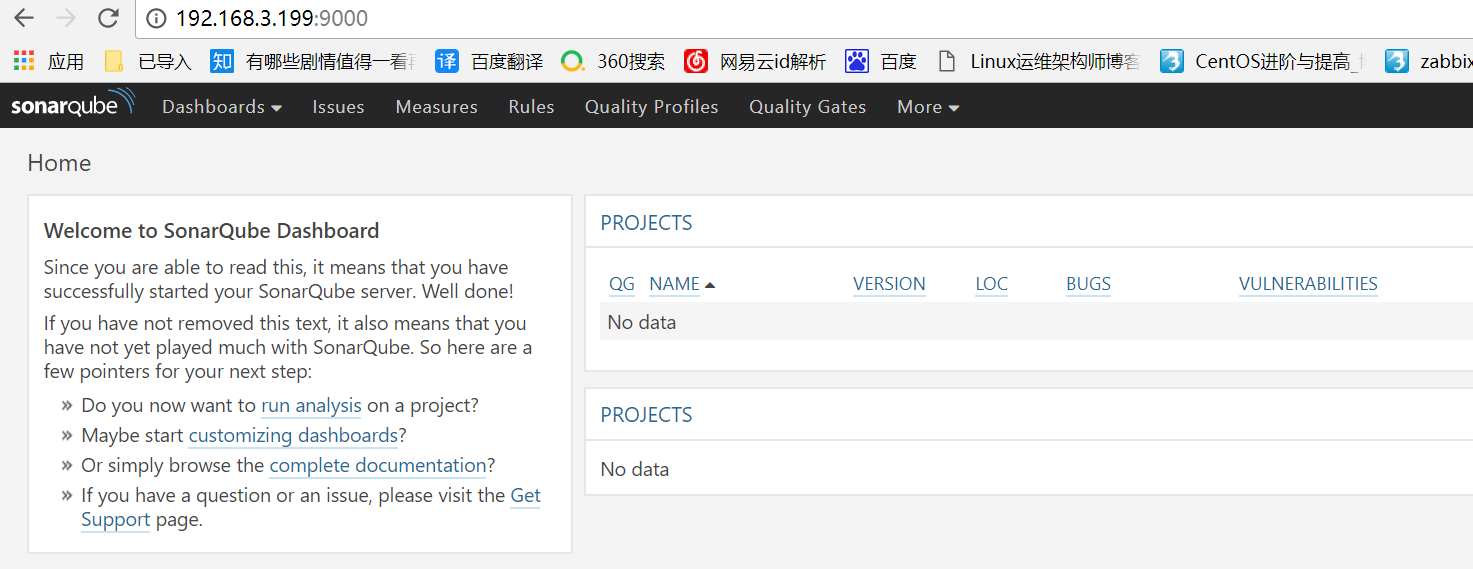
Task: Open the 360 Search bookmark
Action: click(x=614, y=61)
